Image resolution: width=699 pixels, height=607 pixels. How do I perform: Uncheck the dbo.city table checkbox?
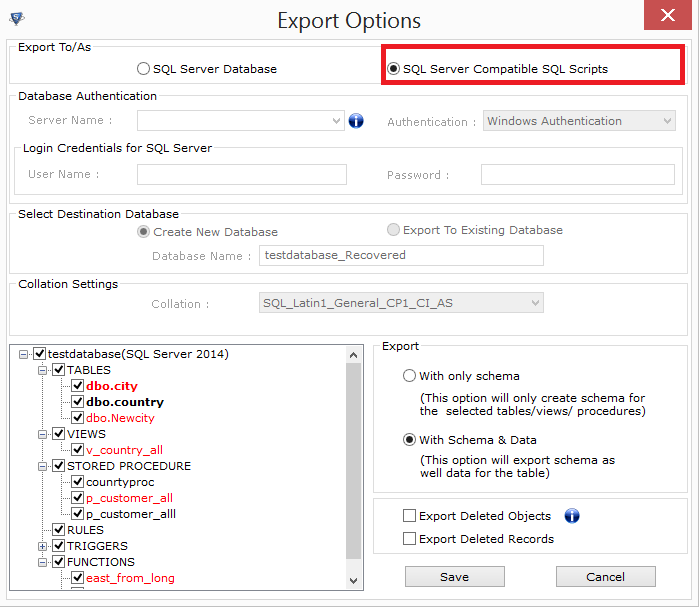(x=77, y=386)
